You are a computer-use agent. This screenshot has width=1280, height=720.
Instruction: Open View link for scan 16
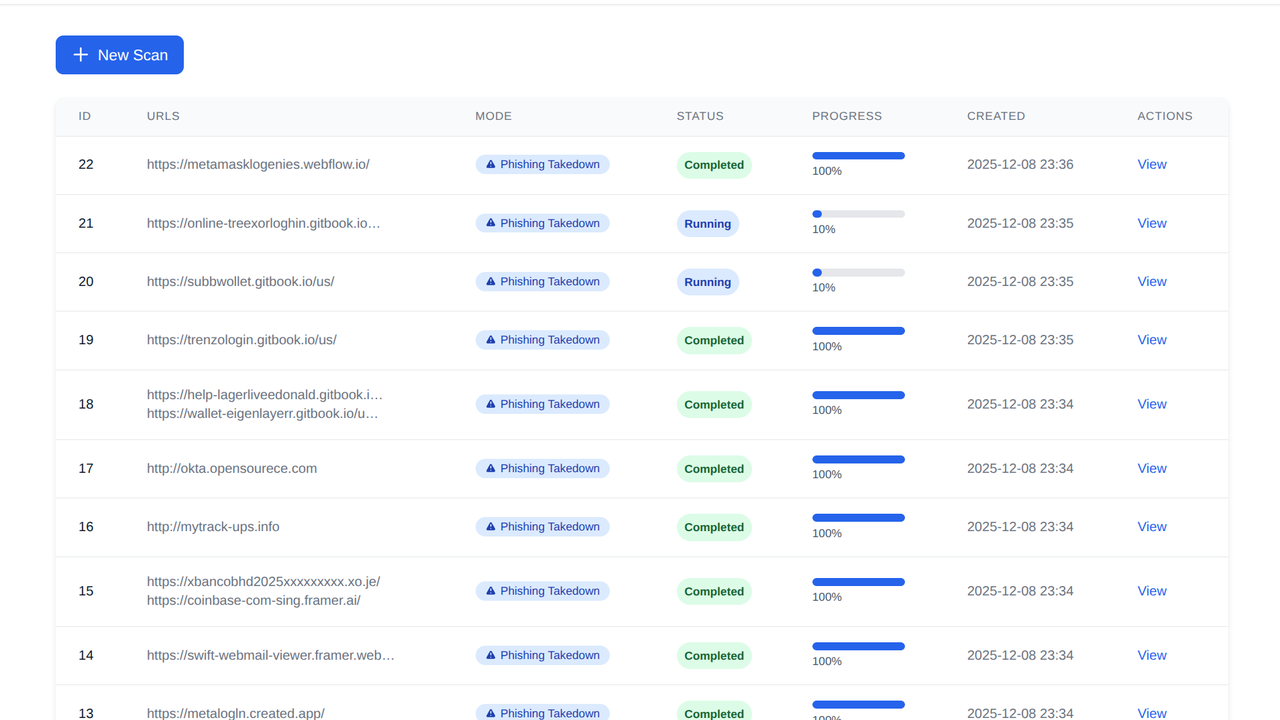coord(1152,526)
